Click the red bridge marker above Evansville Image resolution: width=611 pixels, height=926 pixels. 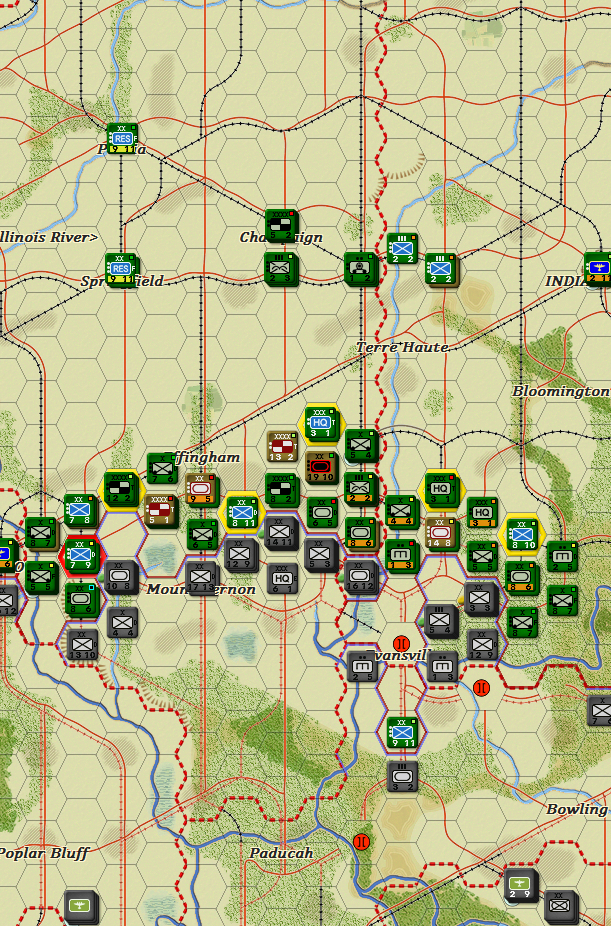tap(401, 643)
